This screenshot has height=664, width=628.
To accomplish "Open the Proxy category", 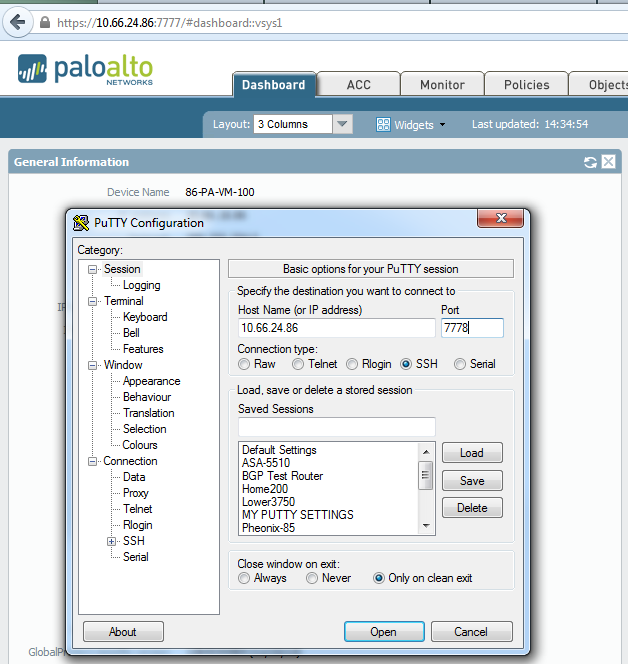I will (x=136, y=493).
